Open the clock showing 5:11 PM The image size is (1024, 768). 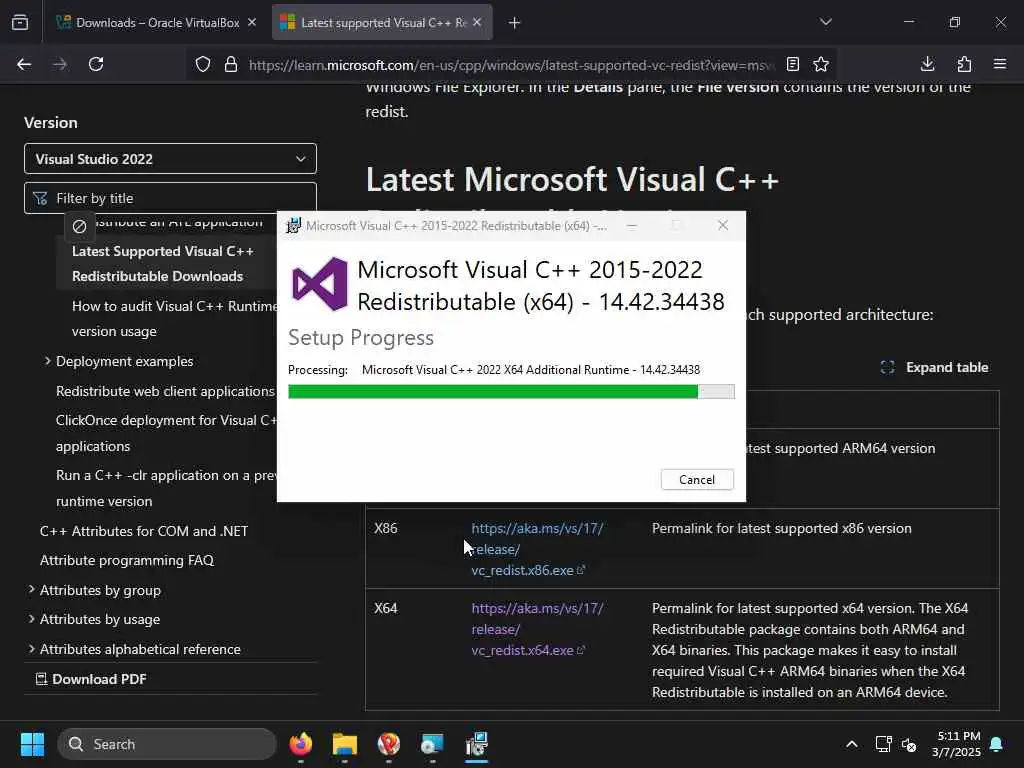(x=956, y=744)
